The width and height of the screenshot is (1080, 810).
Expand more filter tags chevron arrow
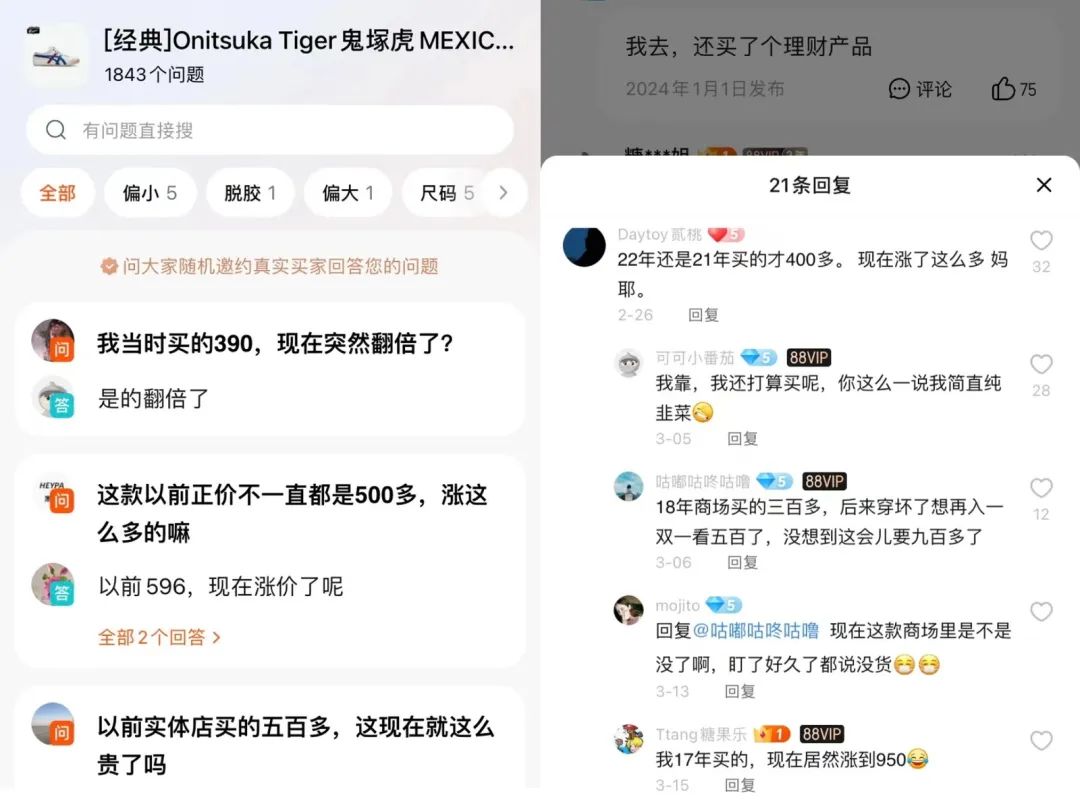[x=503, y=193]
